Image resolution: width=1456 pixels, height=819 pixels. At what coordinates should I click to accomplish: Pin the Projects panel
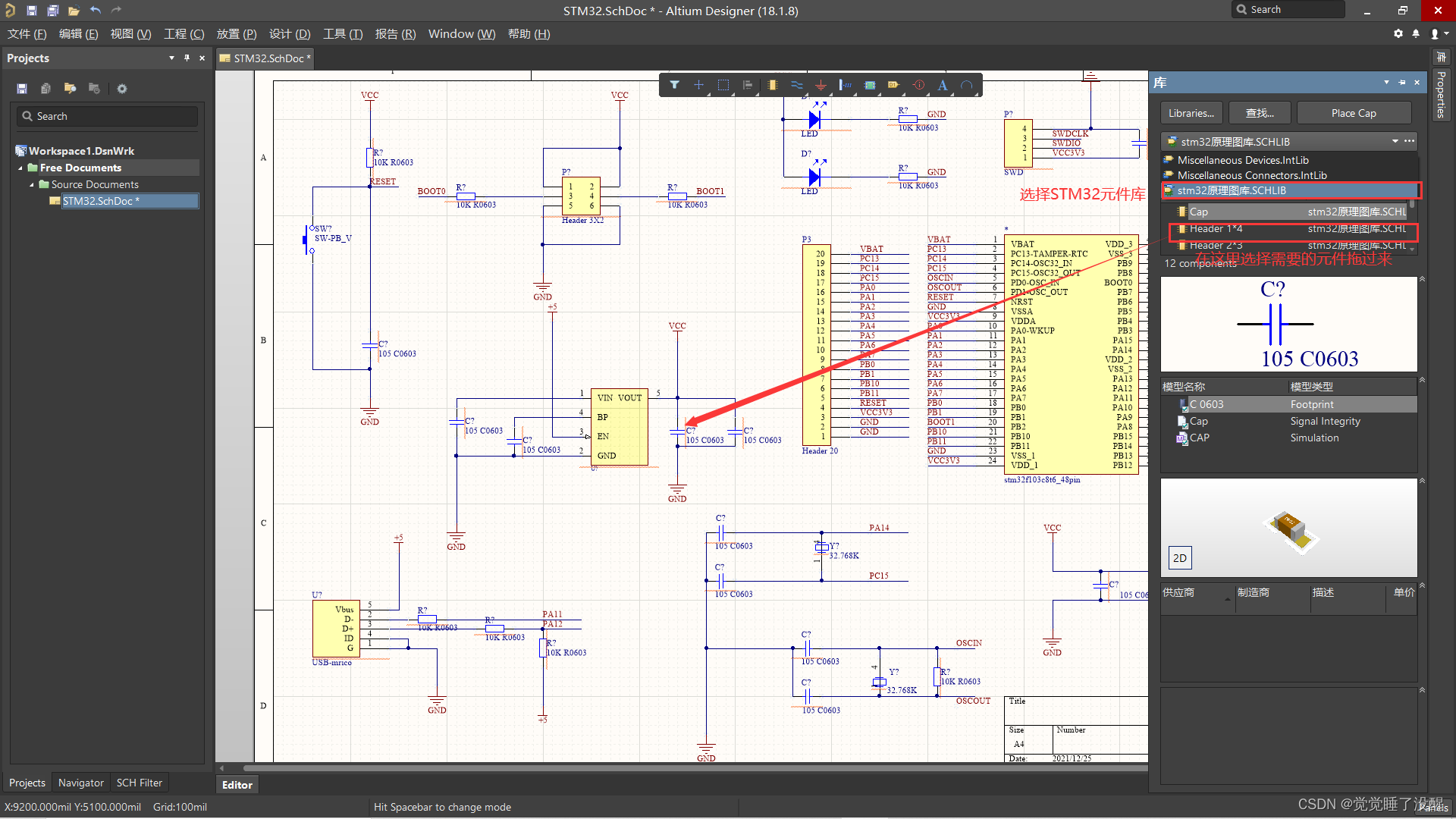tap(187, 58)
